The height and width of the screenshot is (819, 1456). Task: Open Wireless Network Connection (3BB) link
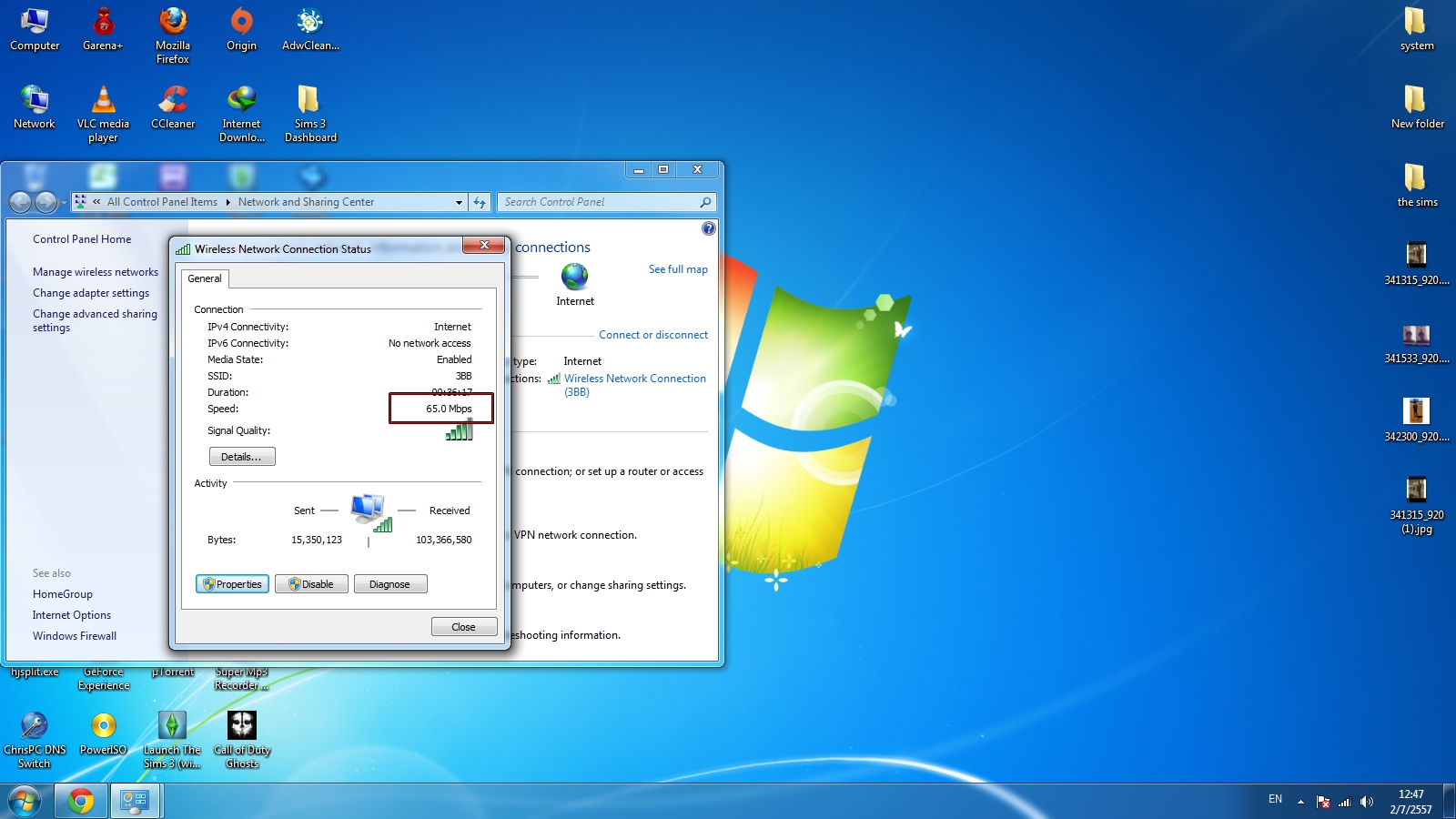tap(635, 385)
